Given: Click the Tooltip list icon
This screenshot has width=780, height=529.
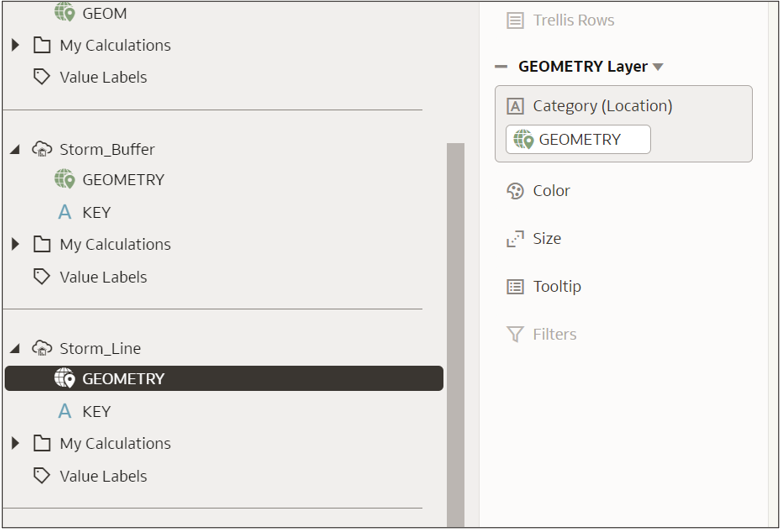Looking at the screenshot, I should (x=515, y=287).
